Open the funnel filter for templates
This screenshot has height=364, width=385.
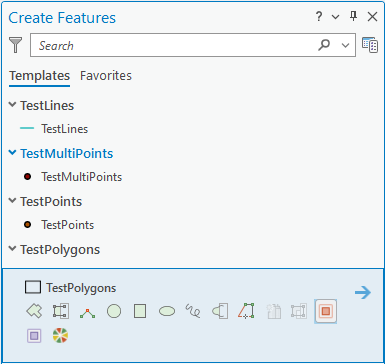tap(15, 45)
